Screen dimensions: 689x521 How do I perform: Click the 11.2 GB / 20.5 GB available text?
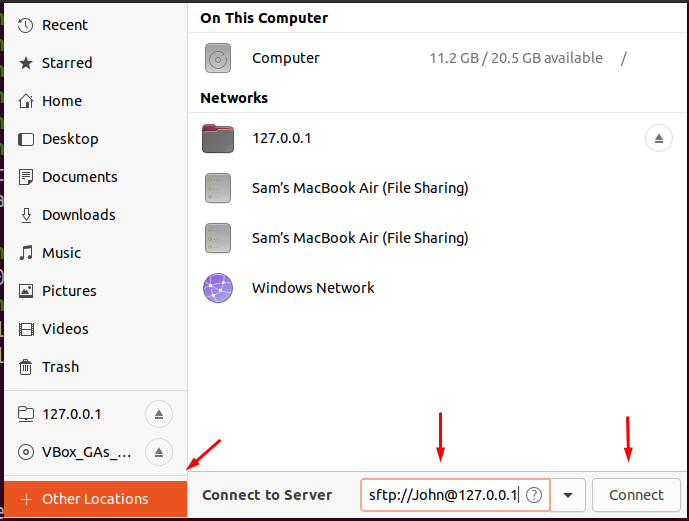pos(516,58)
